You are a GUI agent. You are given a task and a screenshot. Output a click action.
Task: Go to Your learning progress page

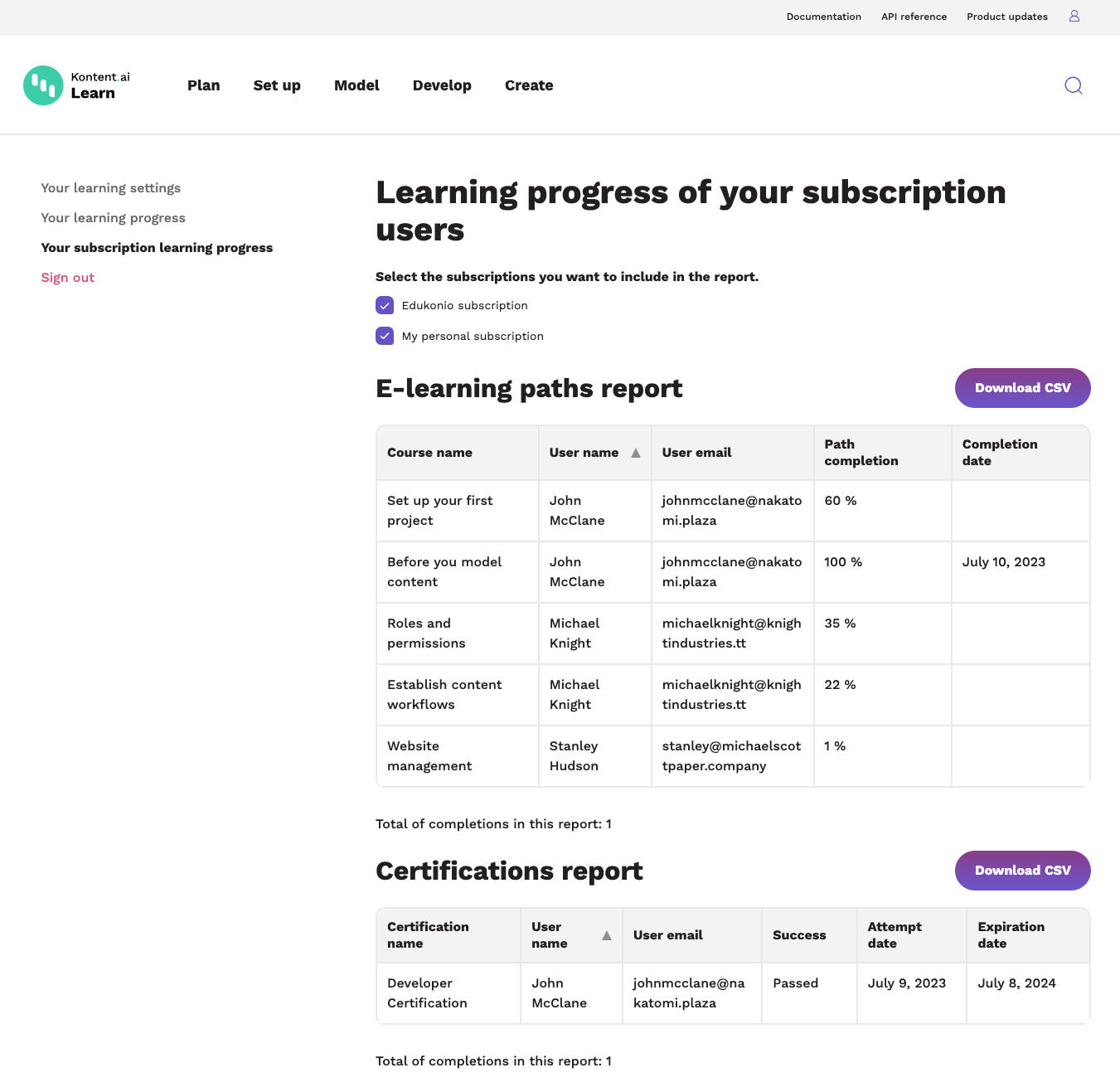click(113, 217)
